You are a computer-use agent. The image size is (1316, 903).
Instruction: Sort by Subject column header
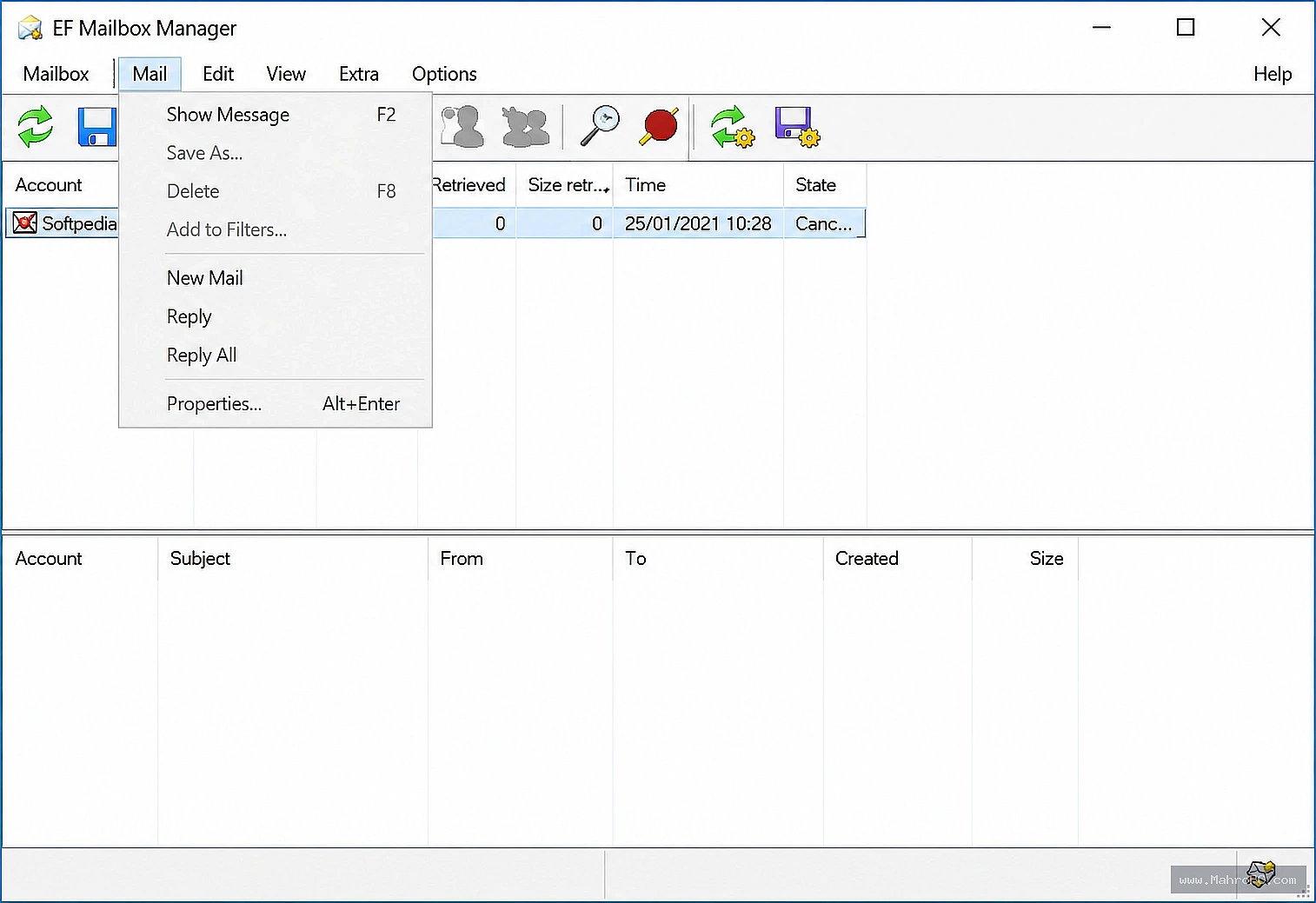coord(293,559)
